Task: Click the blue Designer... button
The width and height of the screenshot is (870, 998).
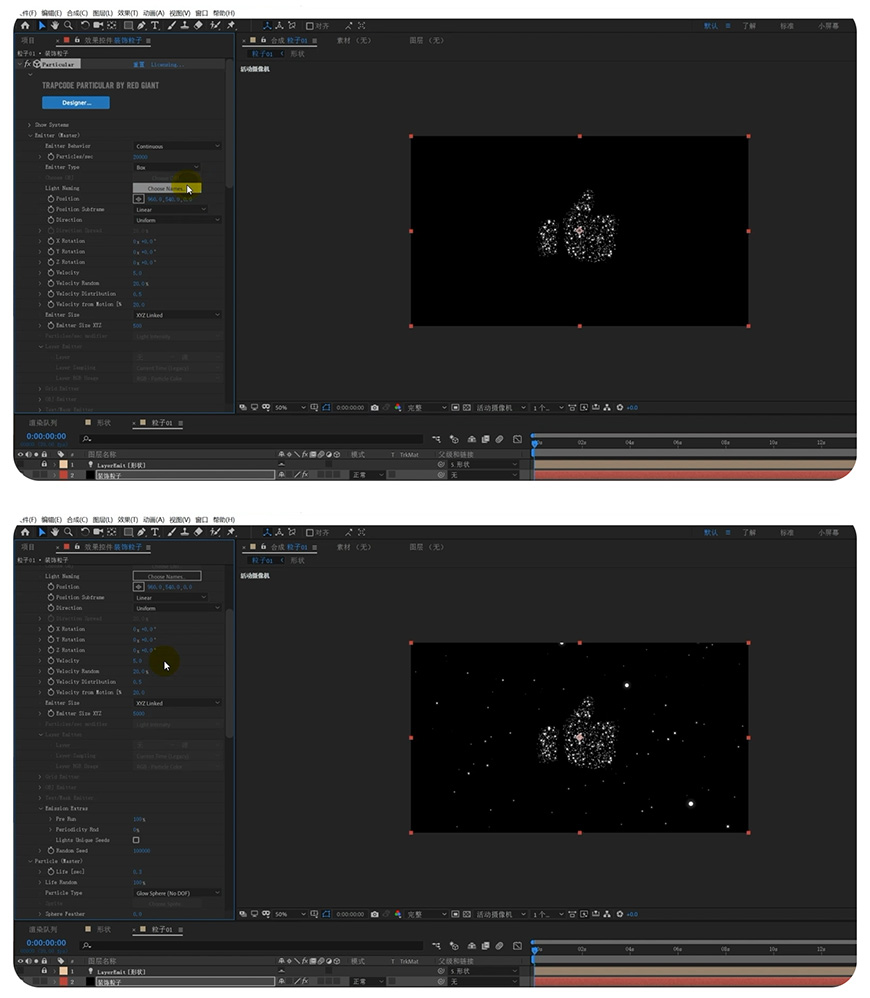Action: pyautogui.click(x=76, y=102)
